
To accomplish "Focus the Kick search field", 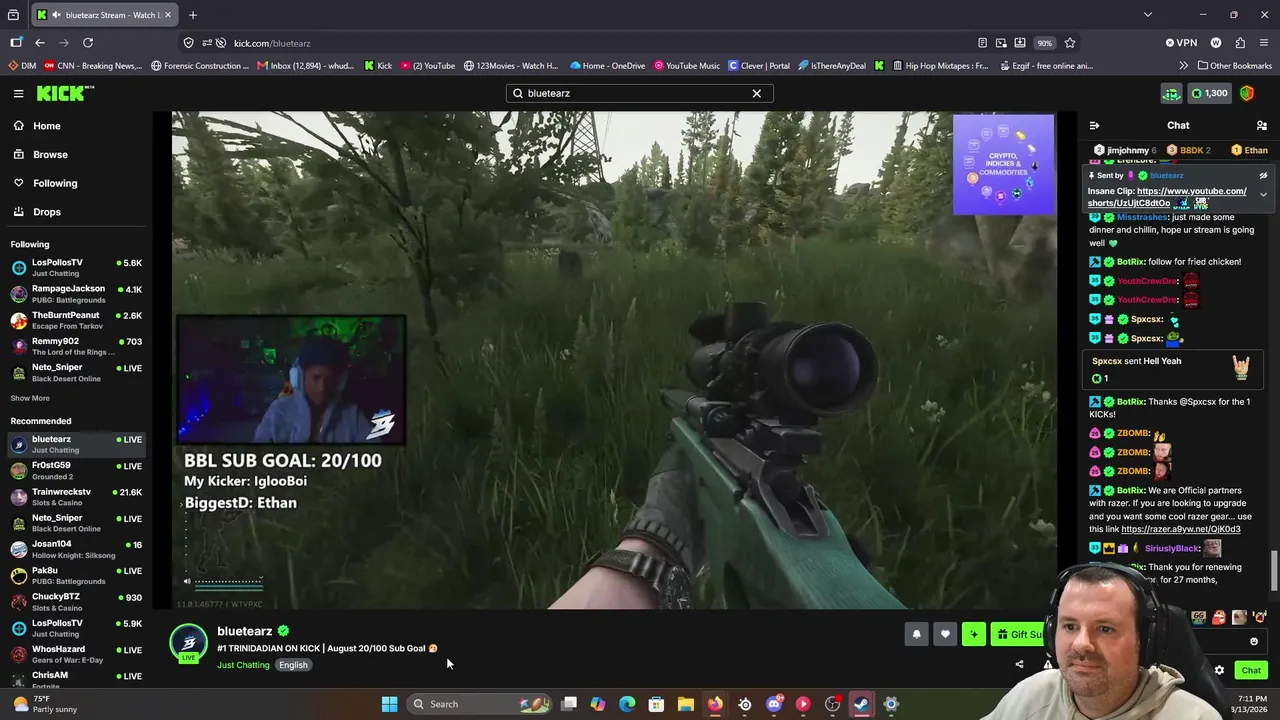I will point(639,93).
